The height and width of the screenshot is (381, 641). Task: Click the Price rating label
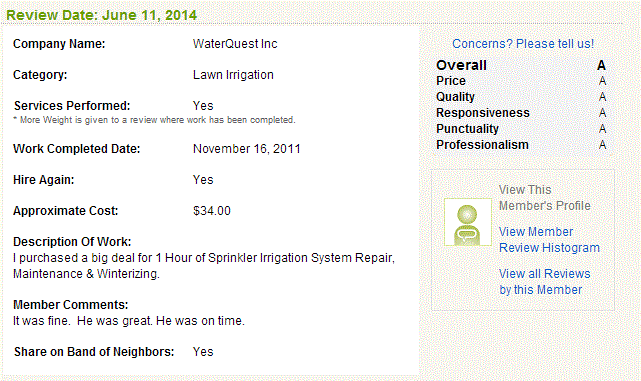(x=451, y=81)
